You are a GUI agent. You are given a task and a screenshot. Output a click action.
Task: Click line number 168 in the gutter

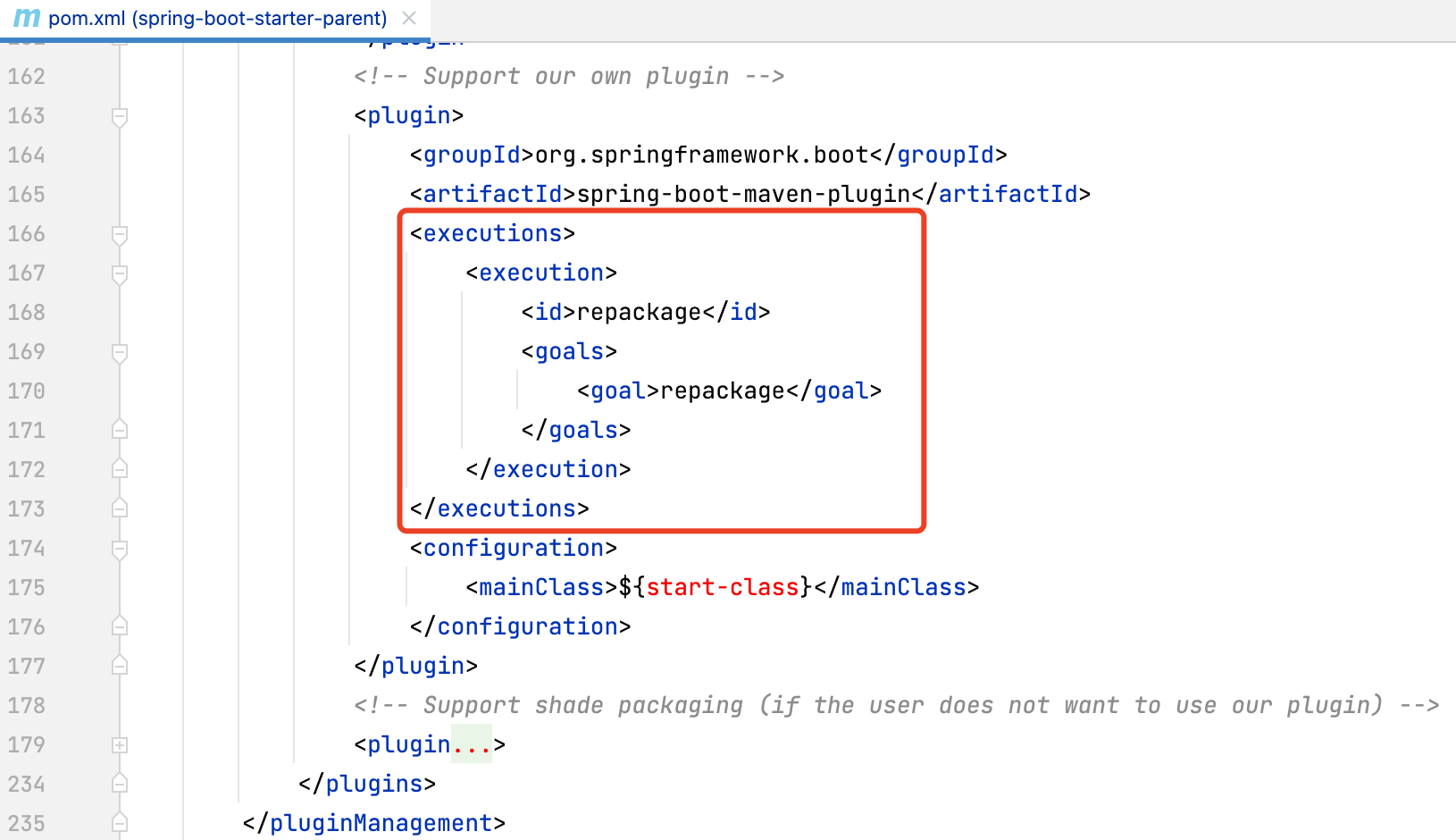(x=27, y=313)
